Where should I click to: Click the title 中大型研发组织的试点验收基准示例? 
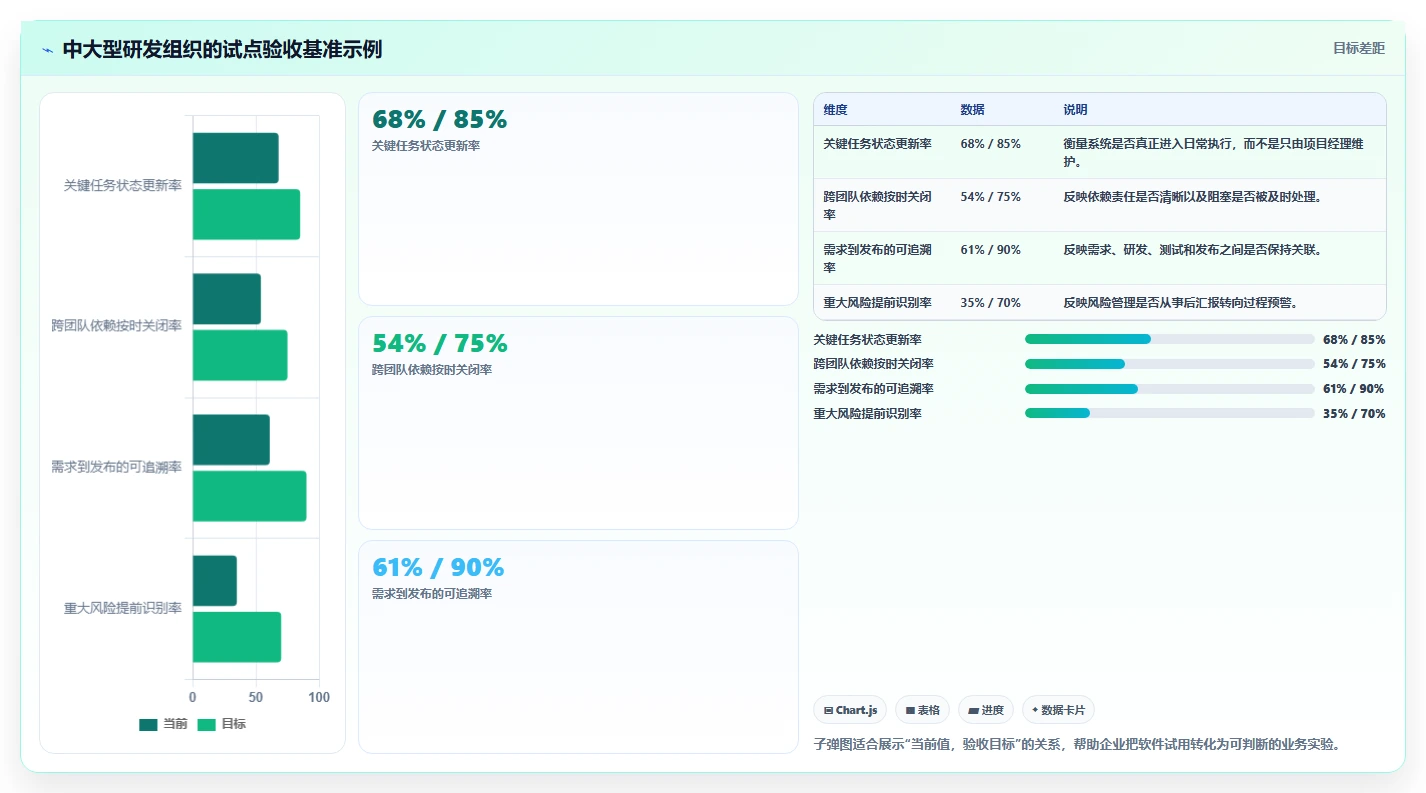(x=222, y=50)
